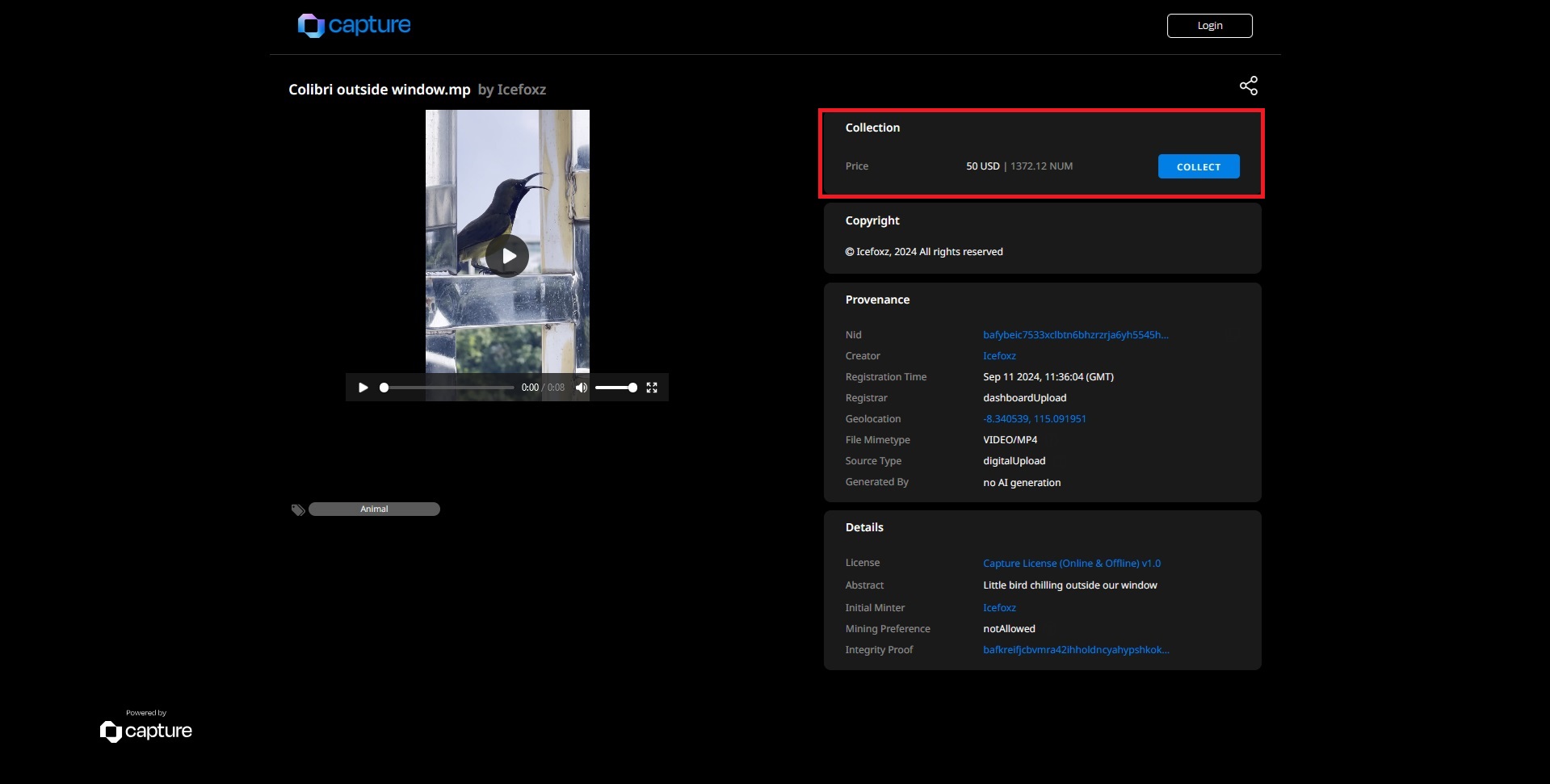Click the Login button

click(1209, 26)
